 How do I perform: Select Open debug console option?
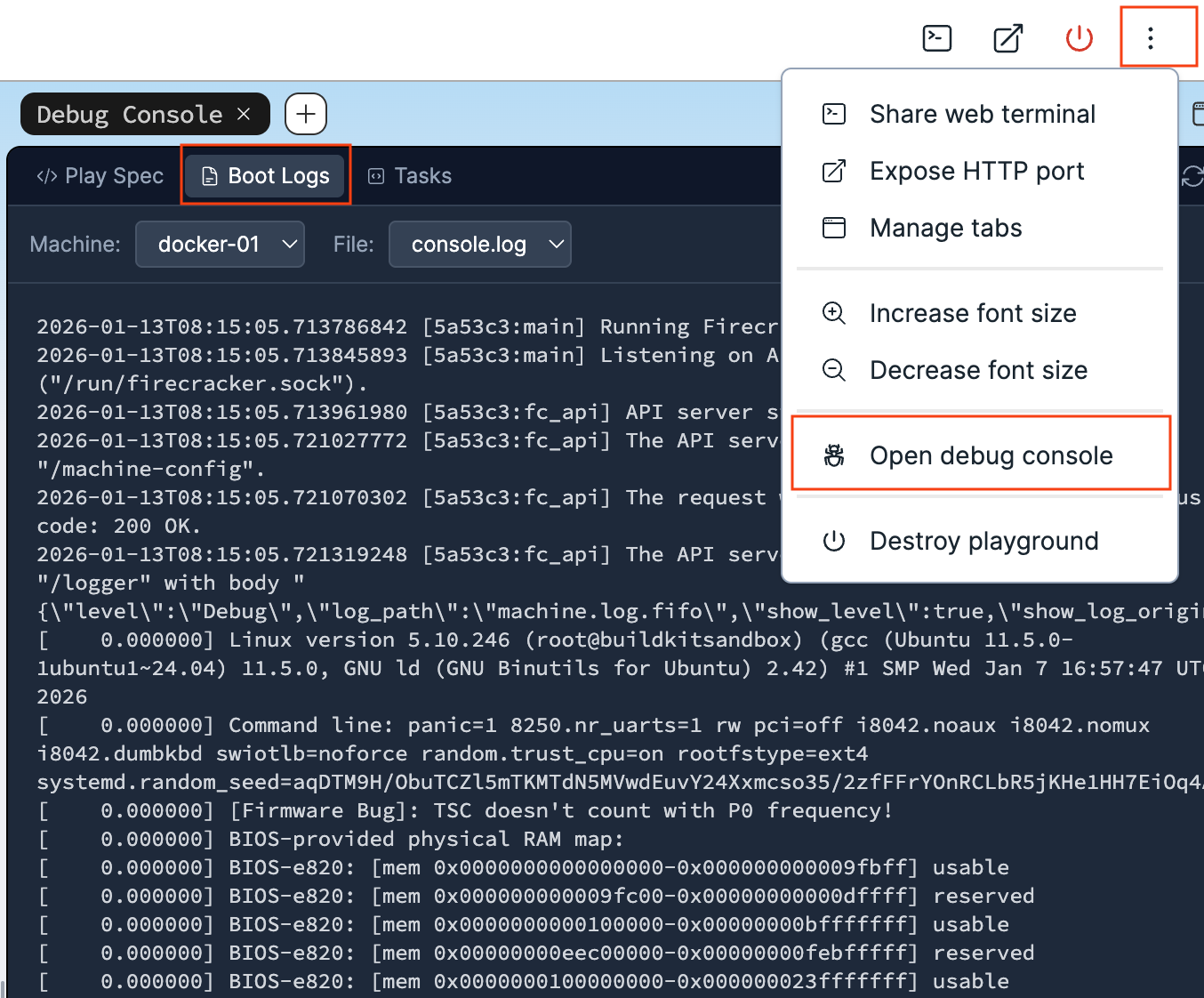pyautogui.click(x=991, y=455)
